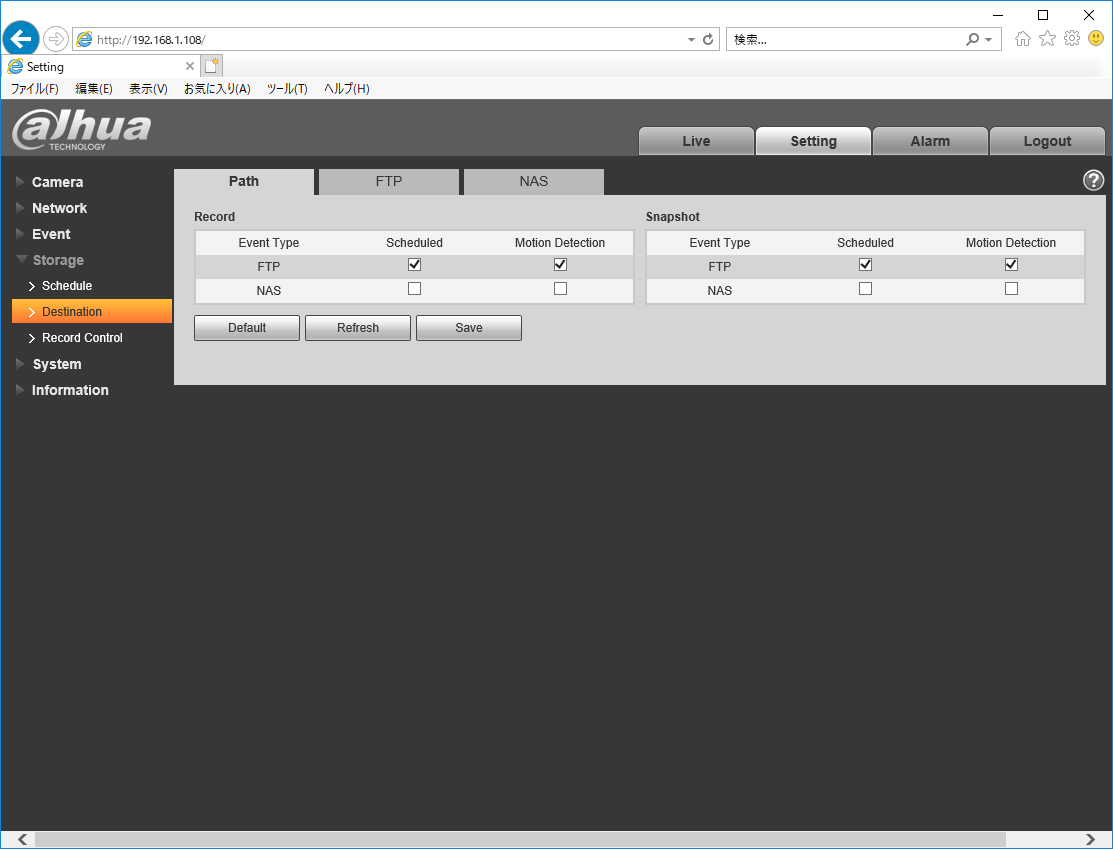Click the horizontal scrollbar thumb
This screenshot has width=1113, height=849.
click(x=520, y=840)
